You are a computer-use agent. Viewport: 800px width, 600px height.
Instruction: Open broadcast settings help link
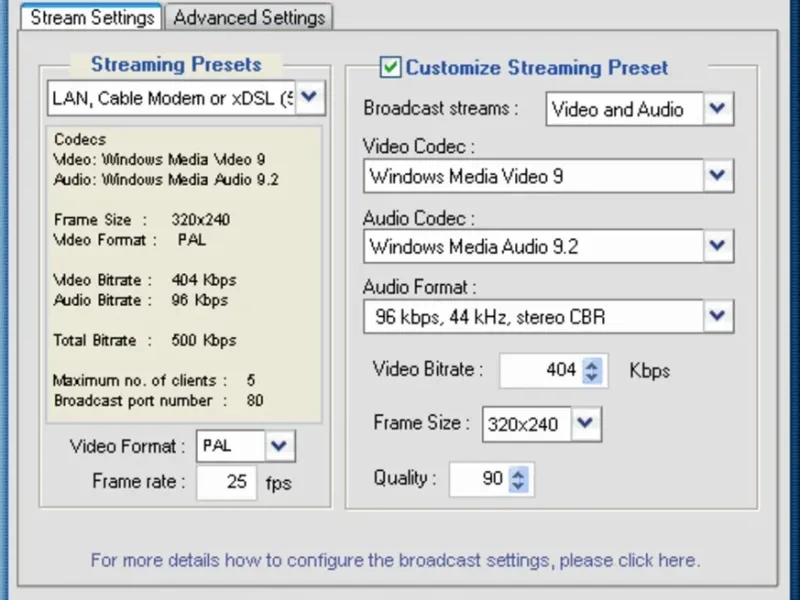tap(395, 559)
